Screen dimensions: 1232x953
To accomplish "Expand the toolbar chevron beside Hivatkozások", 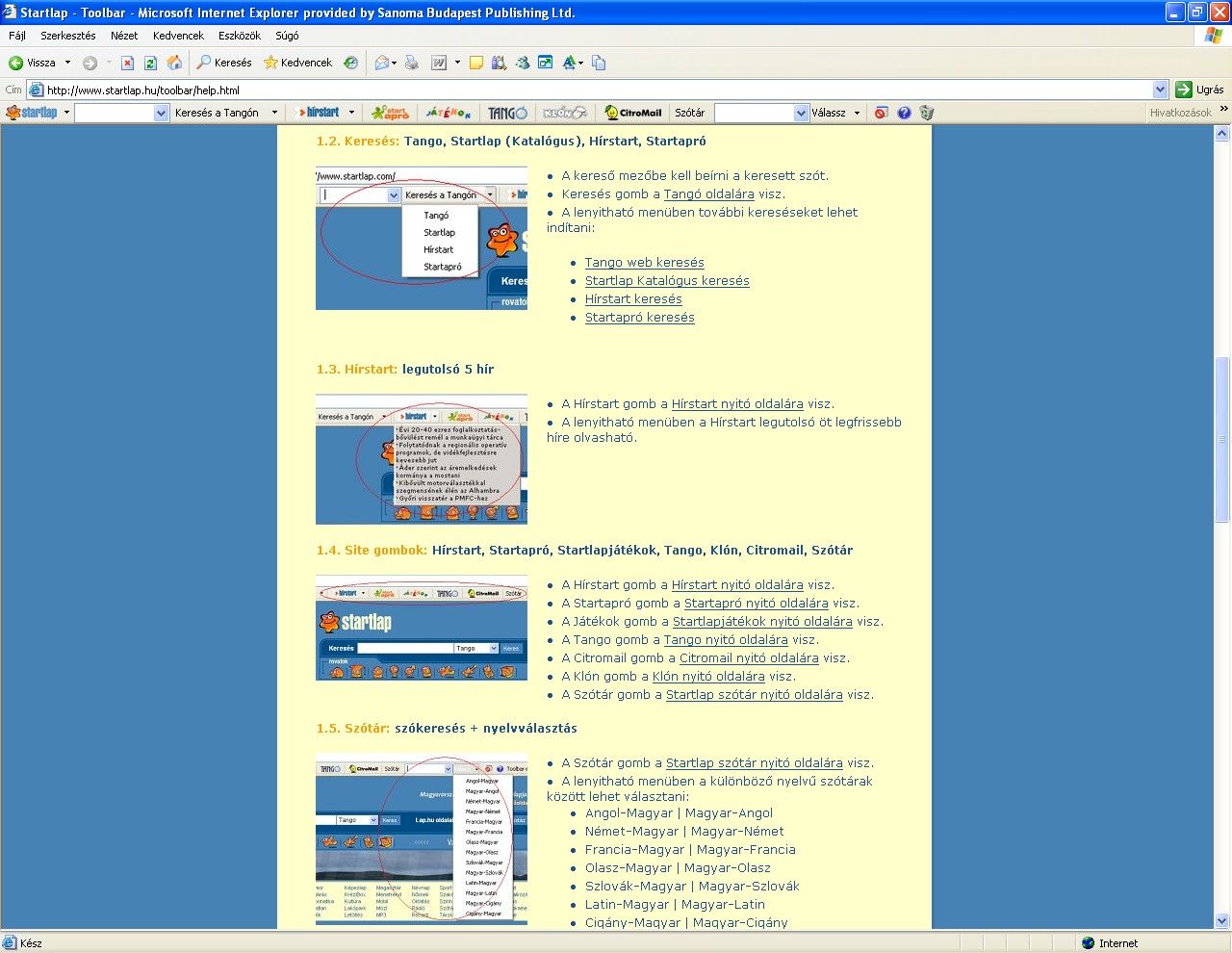I will 1223,110.
